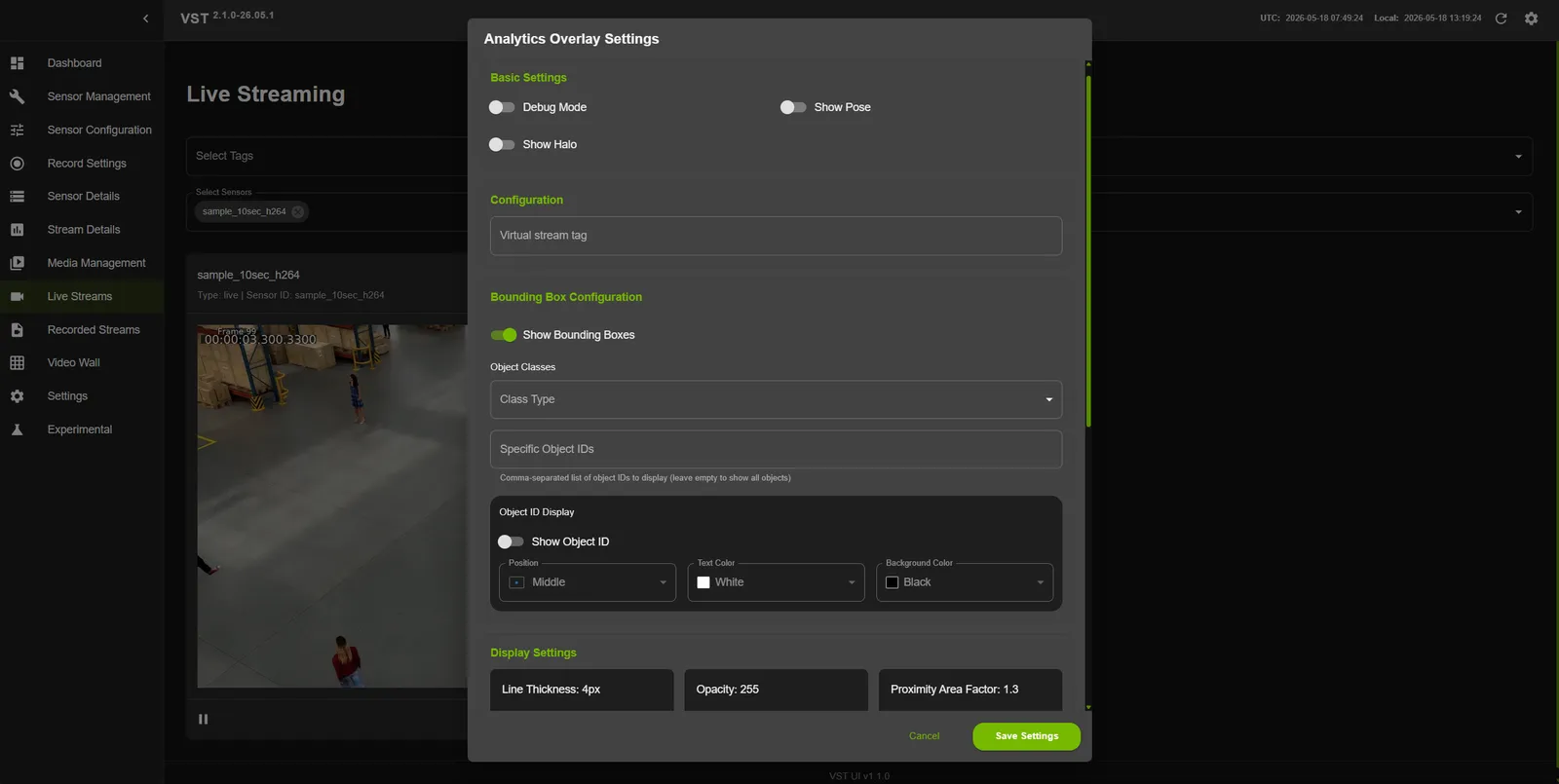Click the Opacity: 255 control
Image resolution: width=1559 pixels, height=784 pixels.
(776, 690)
